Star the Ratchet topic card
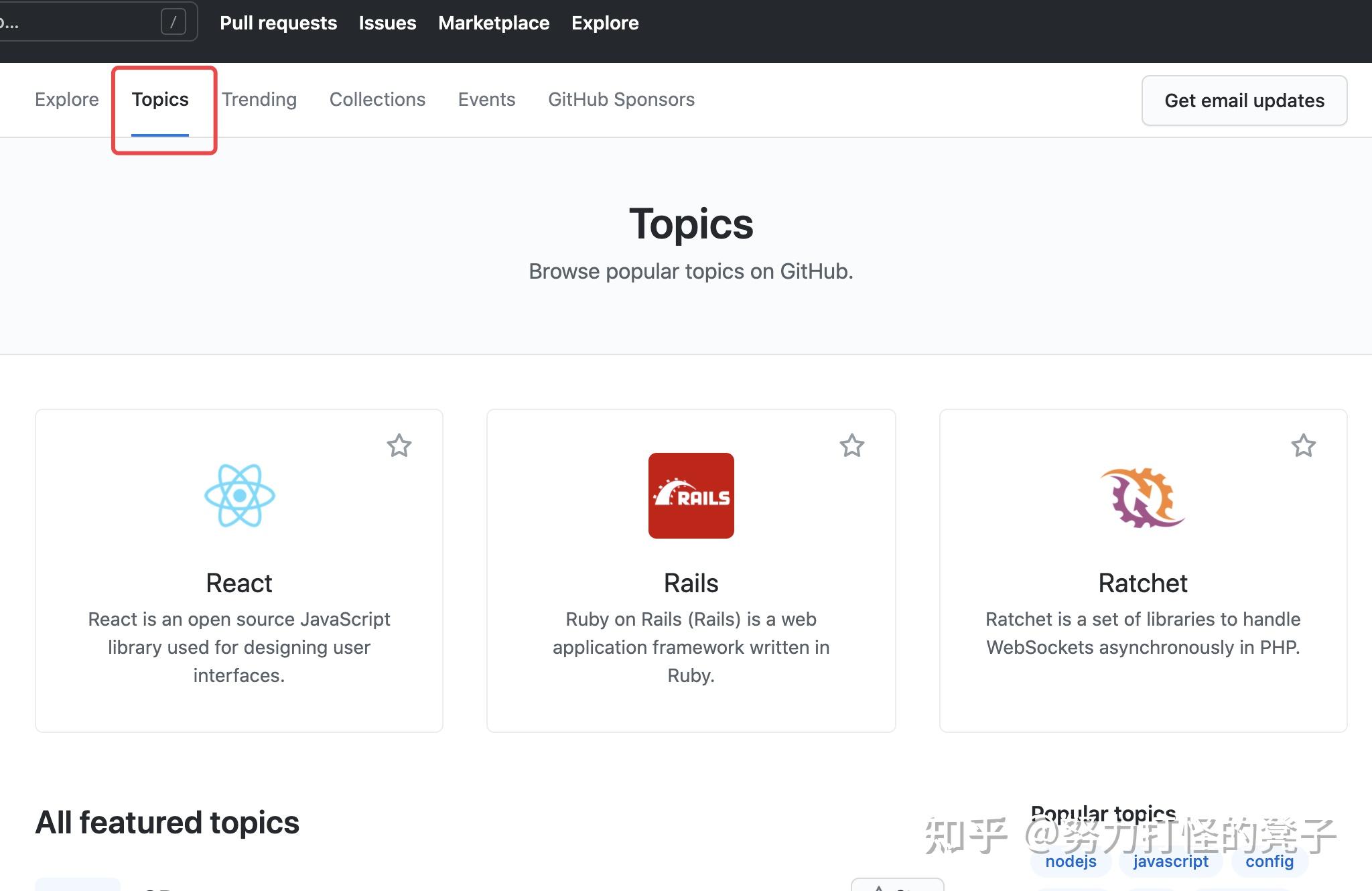 coord(1303,445)
